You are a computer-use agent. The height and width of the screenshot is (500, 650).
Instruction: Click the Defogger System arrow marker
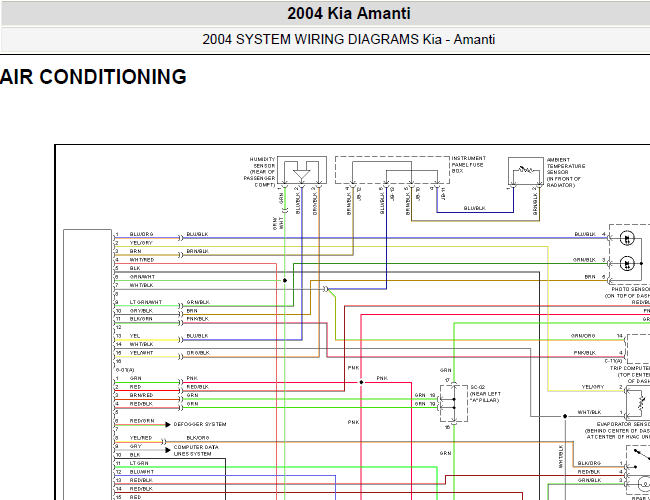pyautogui.click(x=168, y=425)
